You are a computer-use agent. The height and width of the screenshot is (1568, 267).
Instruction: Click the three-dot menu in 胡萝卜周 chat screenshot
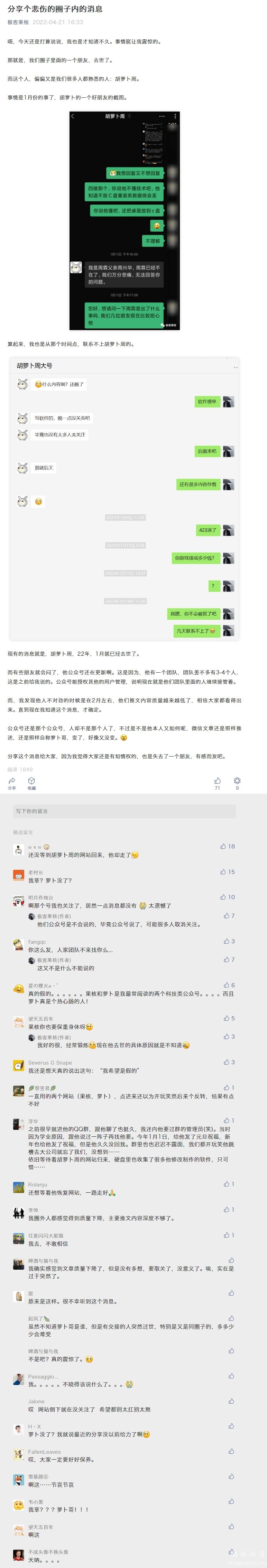[x=162, y=116]
